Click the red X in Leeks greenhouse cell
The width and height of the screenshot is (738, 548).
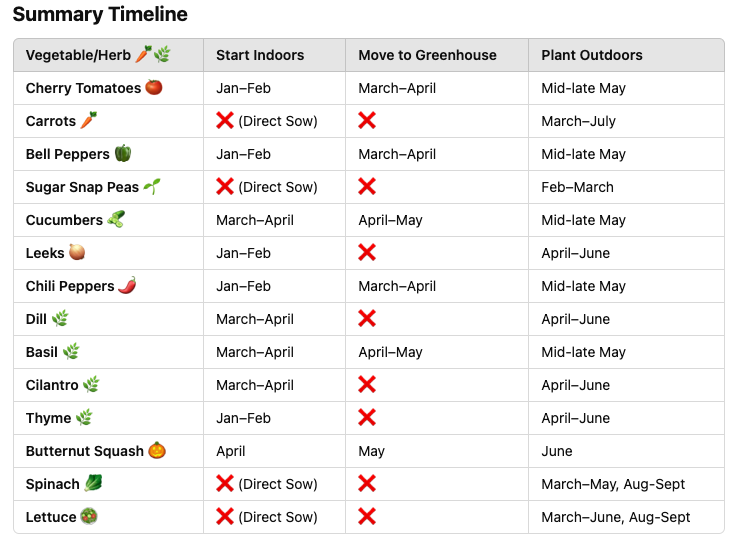[x=367, y=252]
